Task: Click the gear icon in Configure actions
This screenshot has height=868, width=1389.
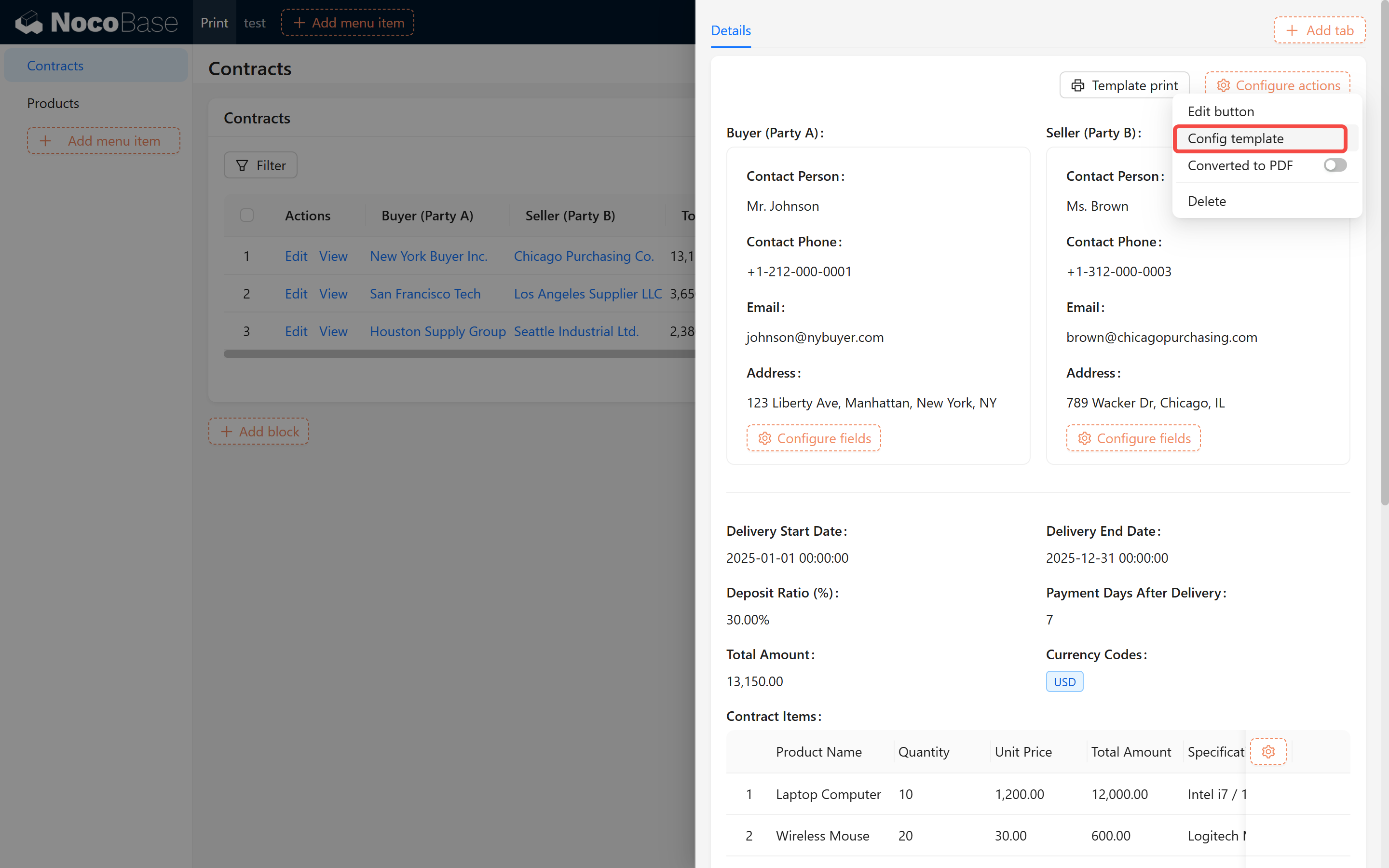Action: coord(1223,85)
